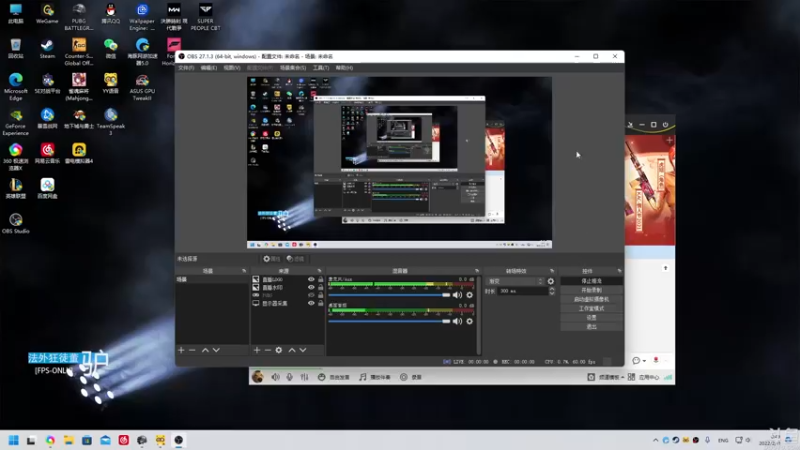Image resolution: width=800 pixels, height=450 pixels.
Task: Remove selected scene with minus icon
Action: (x=192, y=350)
